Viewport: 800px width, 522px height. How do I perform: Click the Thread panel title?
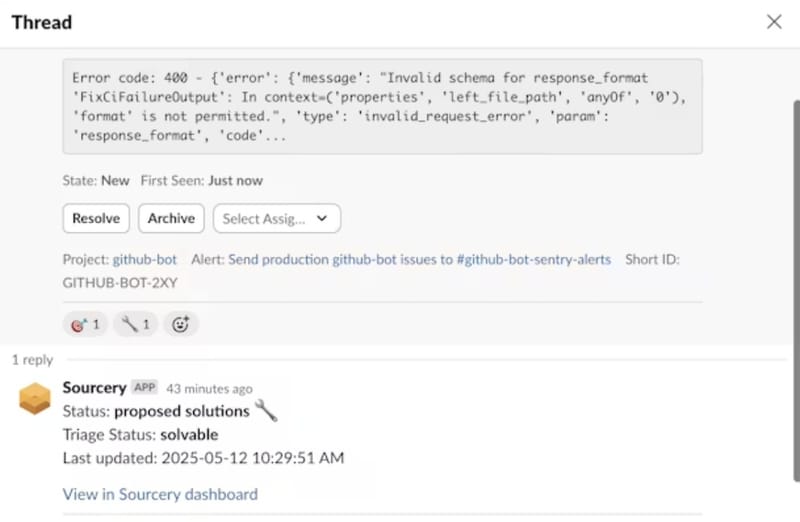tap(42, 22)
